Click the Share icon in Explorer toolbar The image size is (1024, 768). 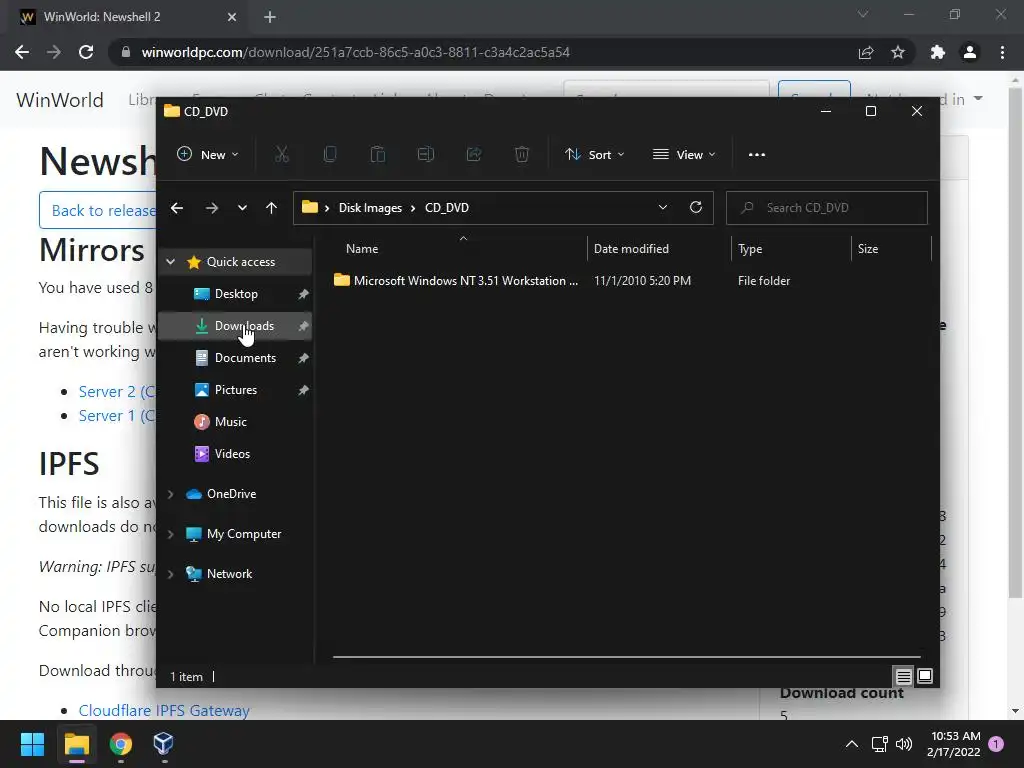(473, 155)
